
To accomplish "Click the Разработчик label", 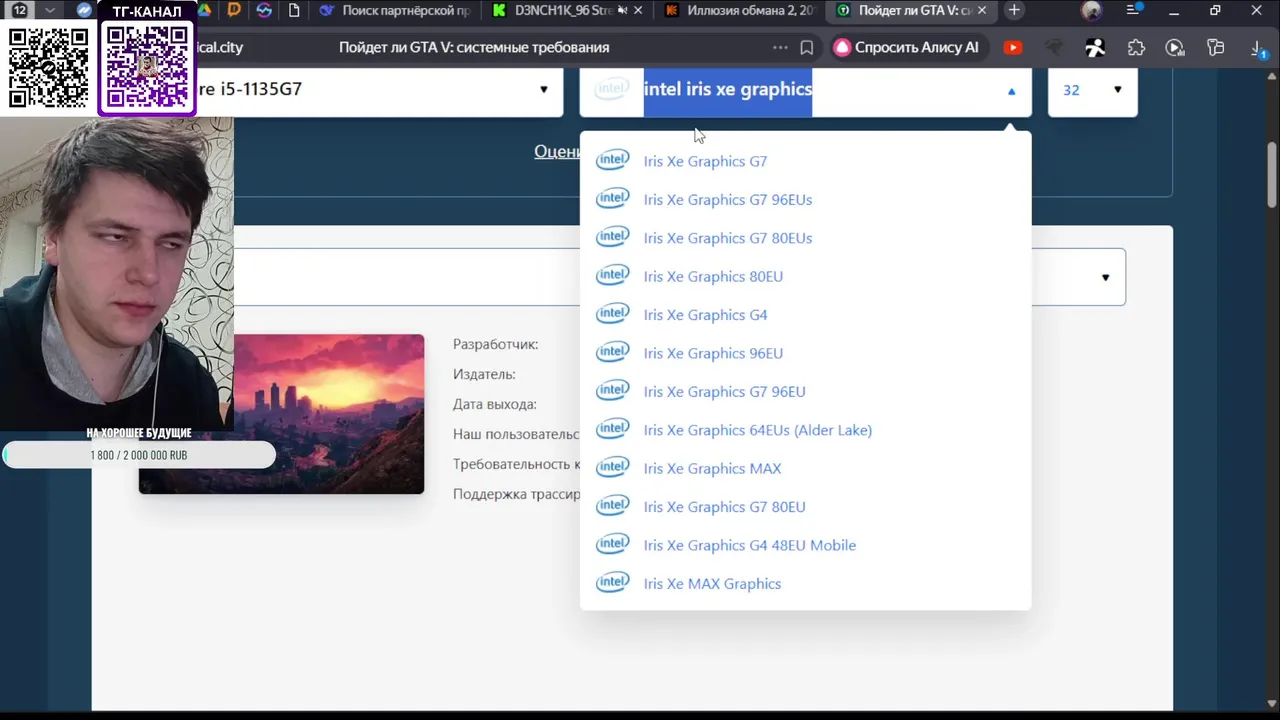I will pos(495,344).
